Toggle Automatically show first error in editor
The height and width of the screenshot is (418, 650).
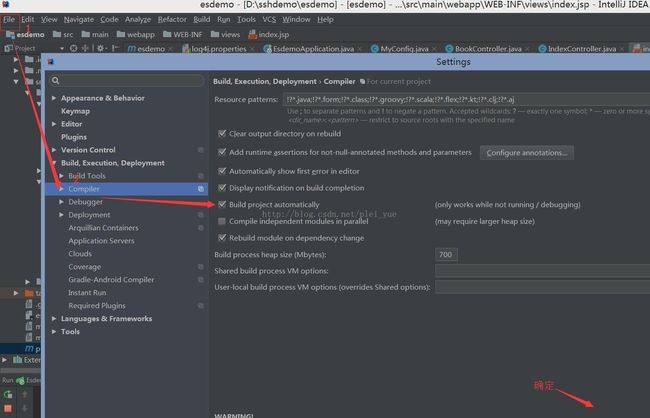pos(222,171)
